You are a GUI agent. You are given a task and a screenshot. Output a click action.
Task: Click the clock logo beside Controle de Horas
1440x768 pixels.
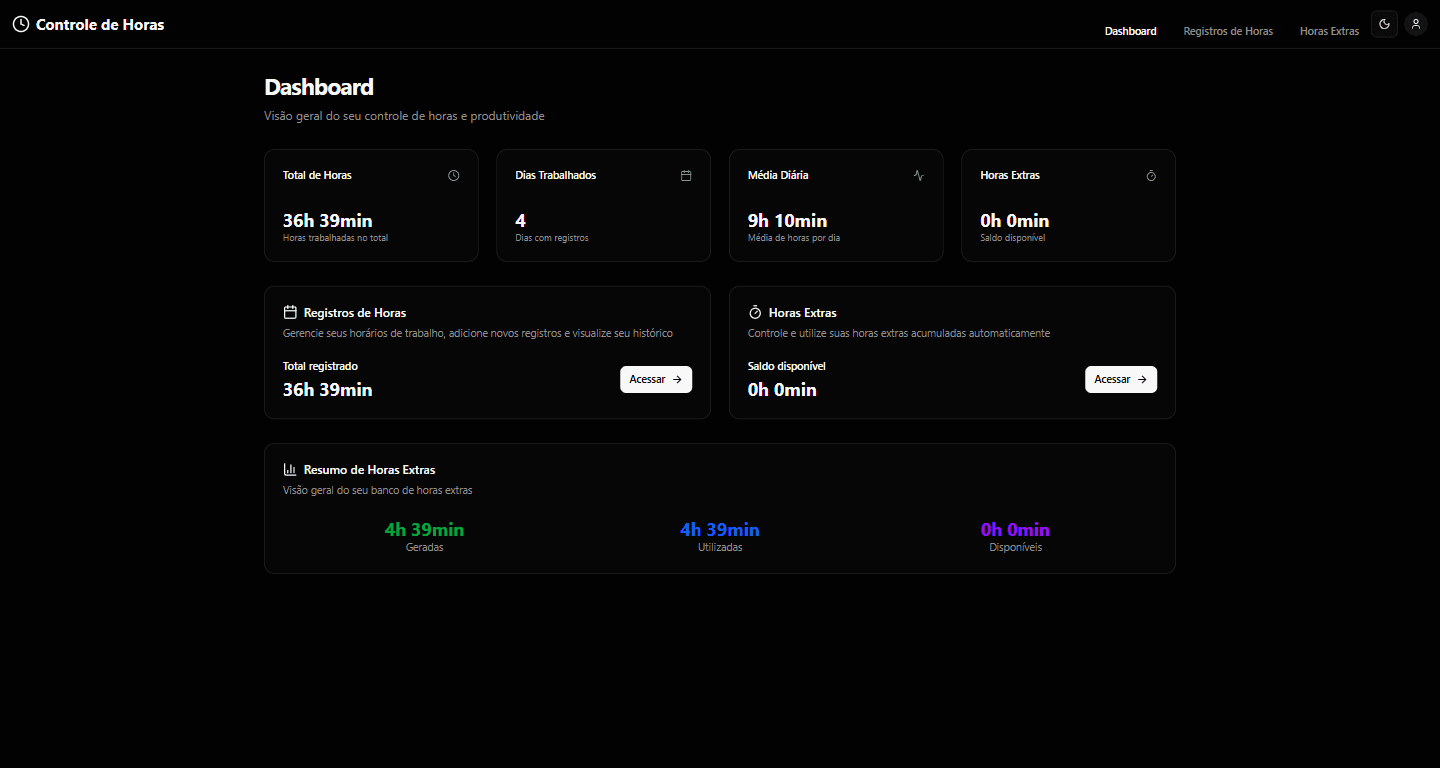pyautogui.click(x=20, y=24)
